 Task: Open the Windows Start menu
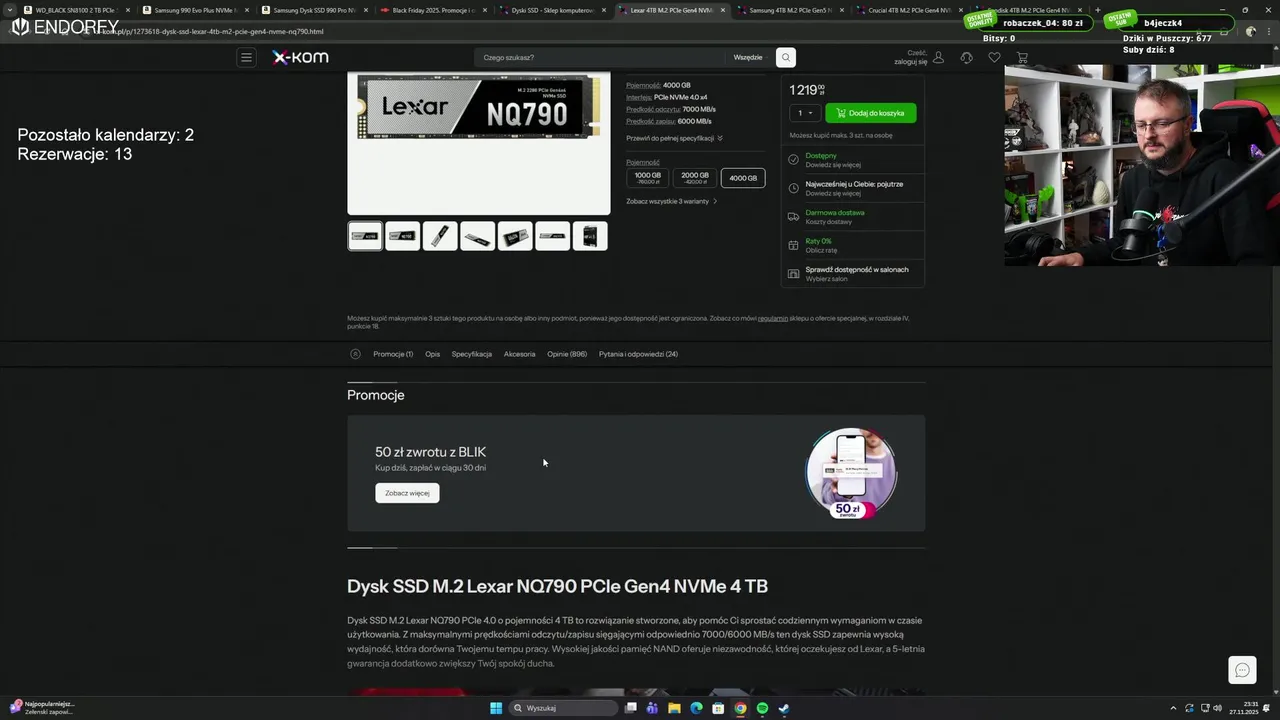pos(495,708)
